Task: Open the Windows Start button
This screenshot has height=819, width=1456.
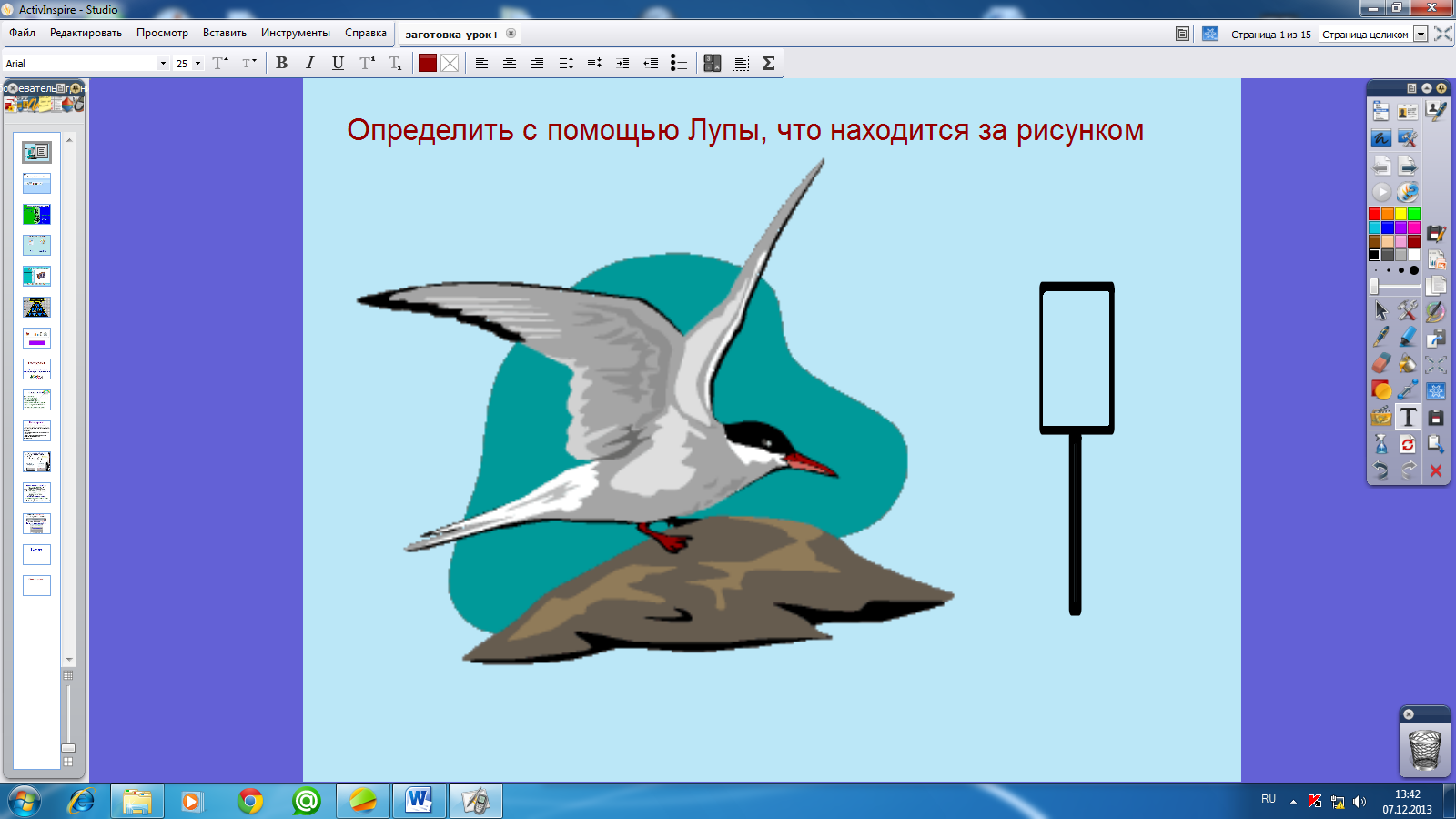Action: (x=25, y=802)
